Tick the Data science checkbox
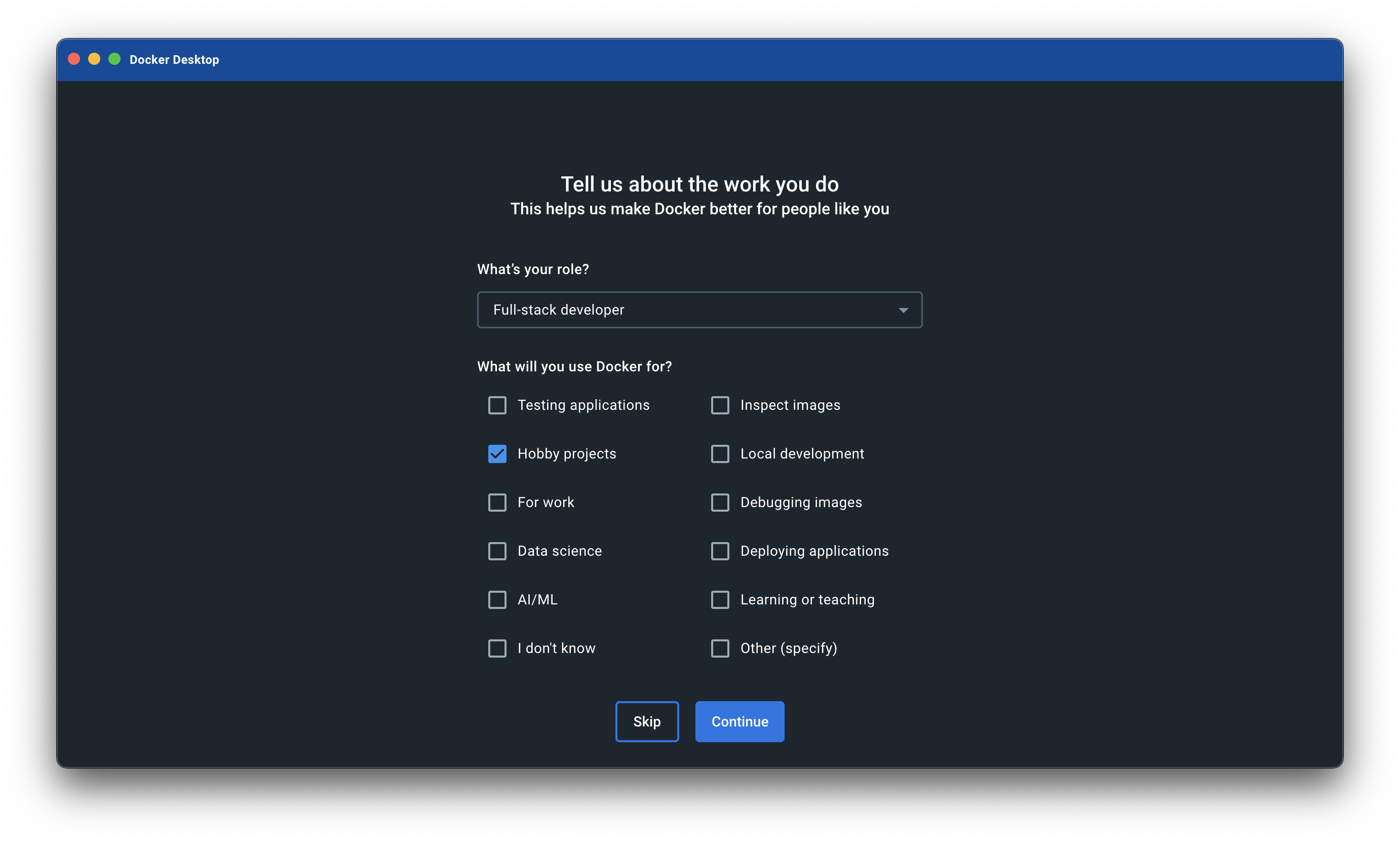The height and width of the screenshot is (843, 1400). pos(497,551)
